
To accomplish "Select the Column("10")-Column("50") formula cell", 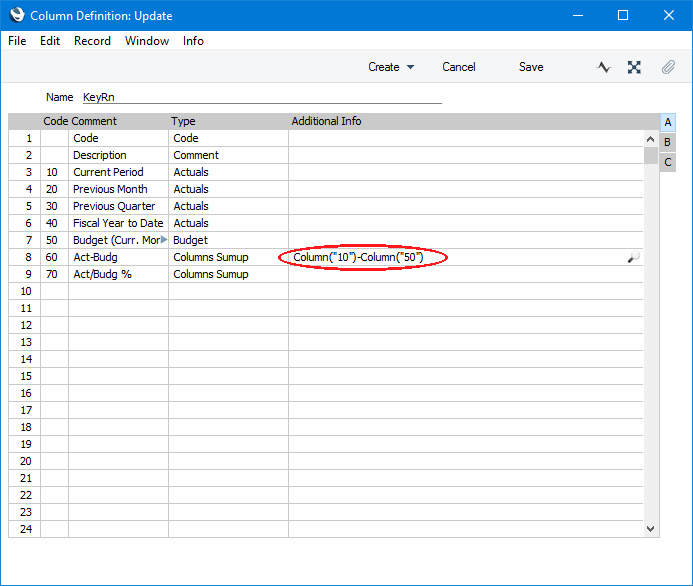I will click(x=465, y=257).
